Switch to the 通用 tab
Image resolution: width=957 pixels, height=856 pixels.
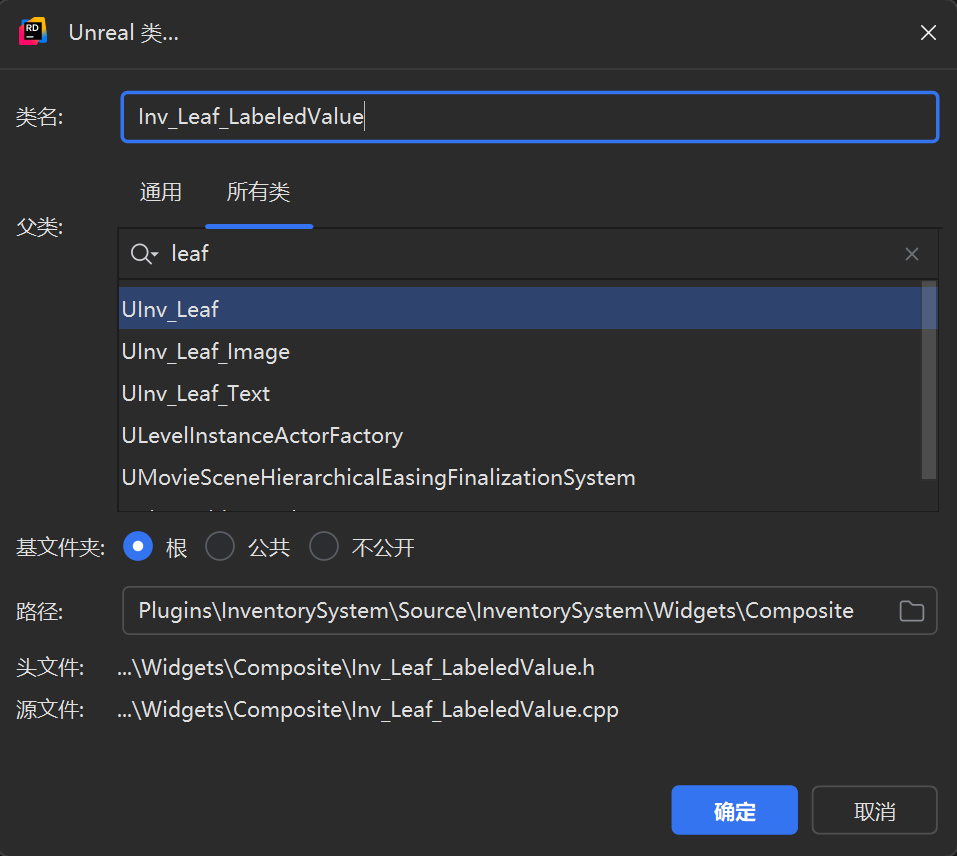click(161, 192)
